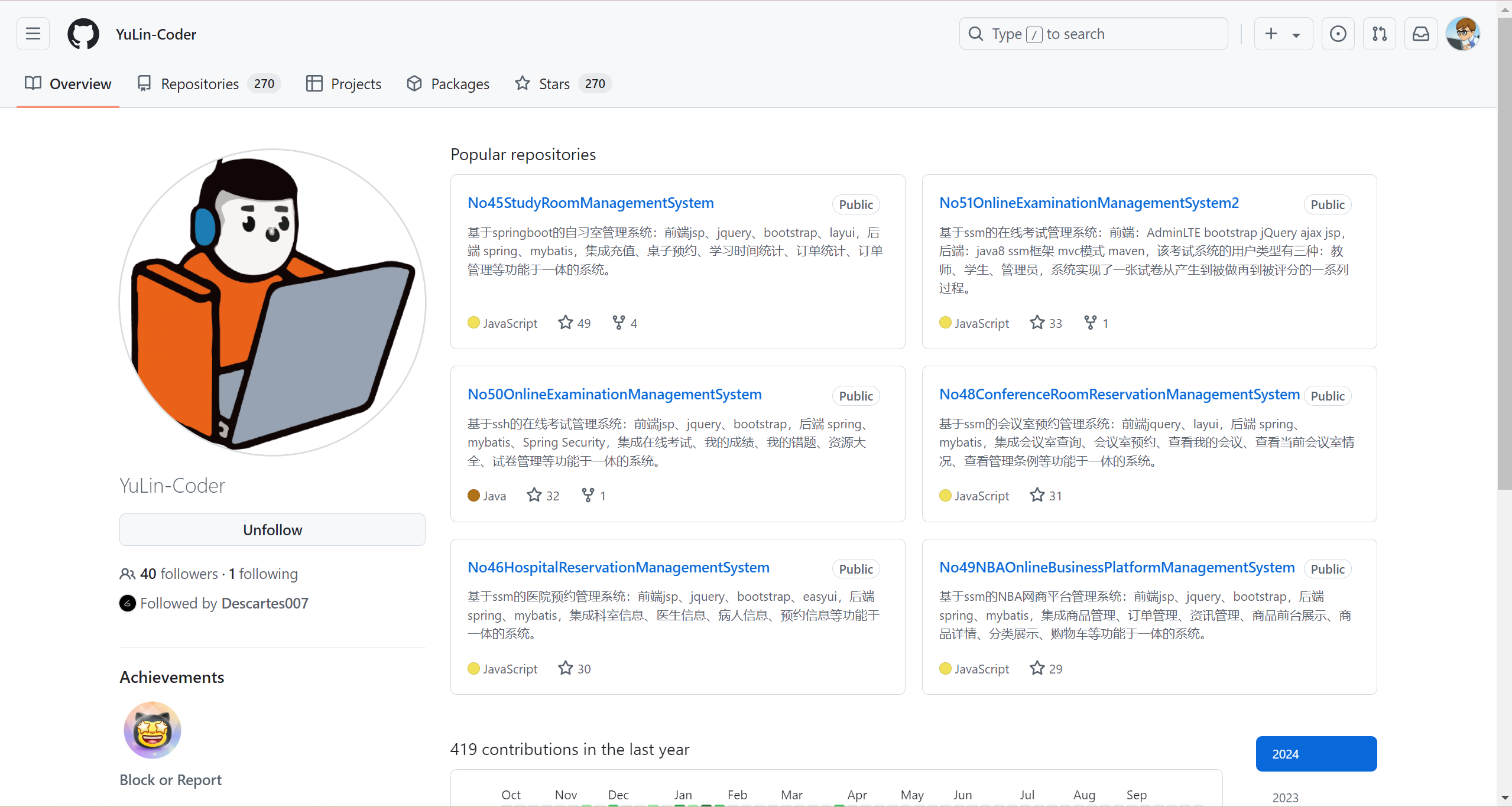Image resolution: width=1512 pixels, height=807 pixels.
Task: Click the Unfollow button
Action: point(272,529)
